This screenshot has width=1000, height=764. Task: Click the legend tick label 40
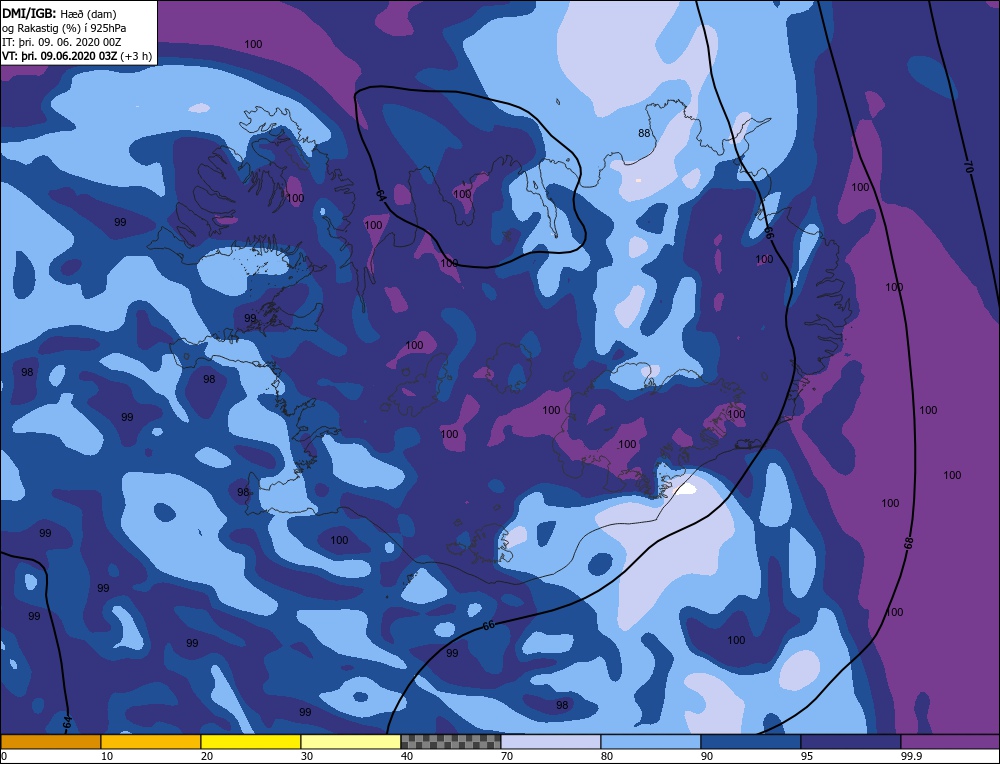pos(406,756)
